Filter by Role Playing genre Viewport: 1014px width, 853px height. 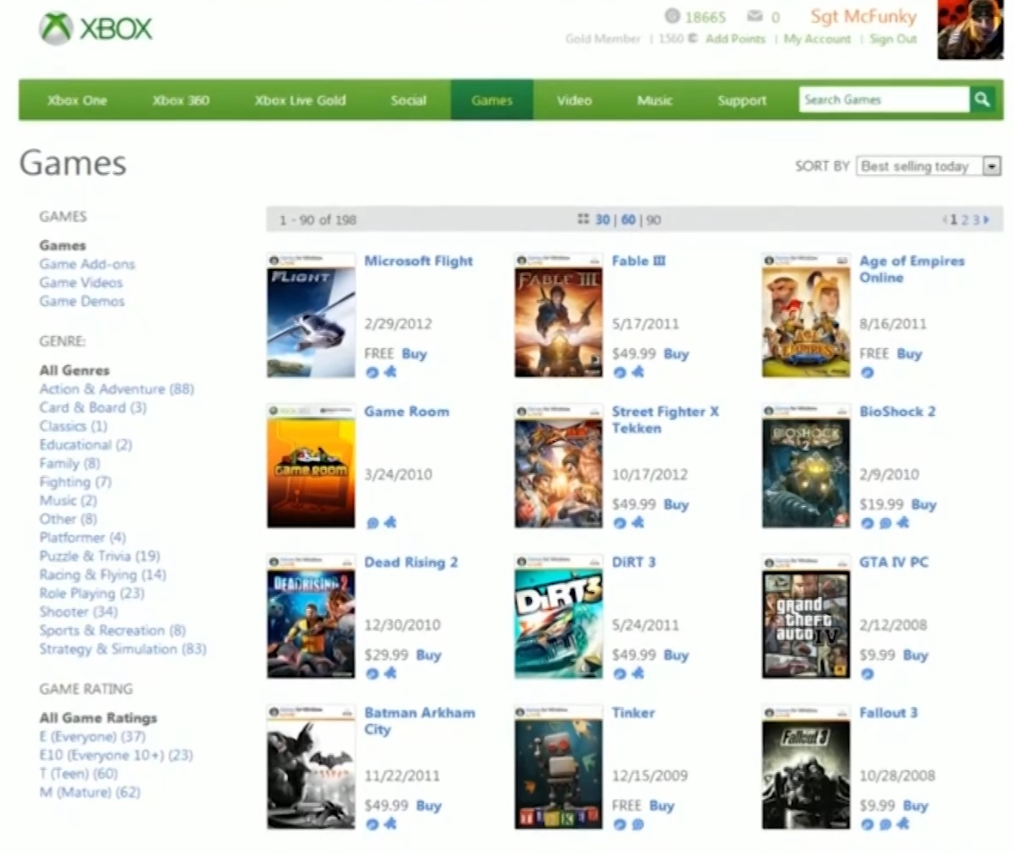pos(92,594)
